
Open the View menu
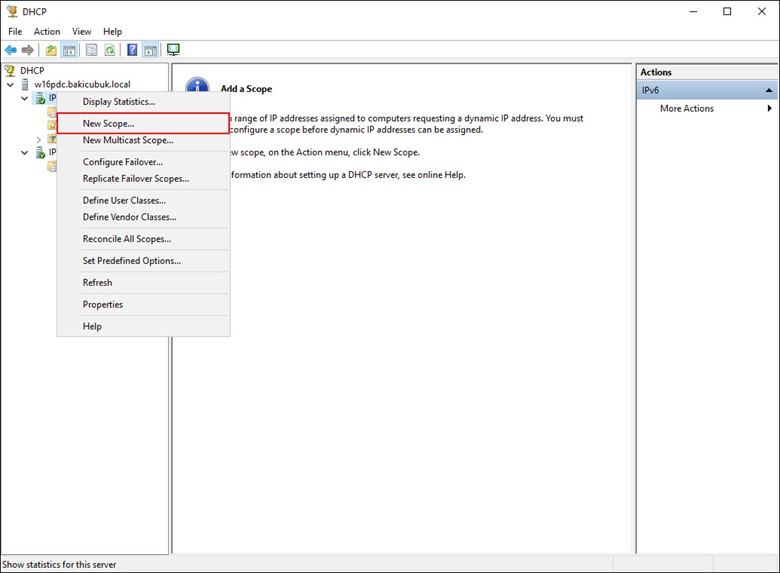point(82,31)
